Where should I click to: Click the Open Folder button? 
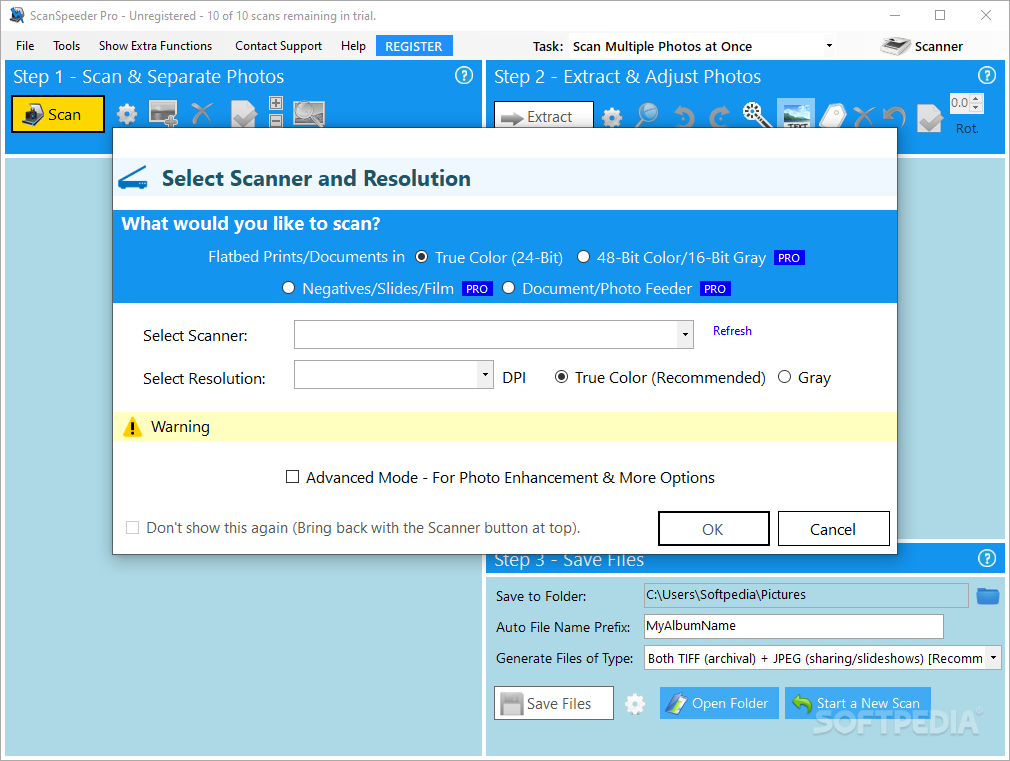pyautogui.click(x=719, y=703)
